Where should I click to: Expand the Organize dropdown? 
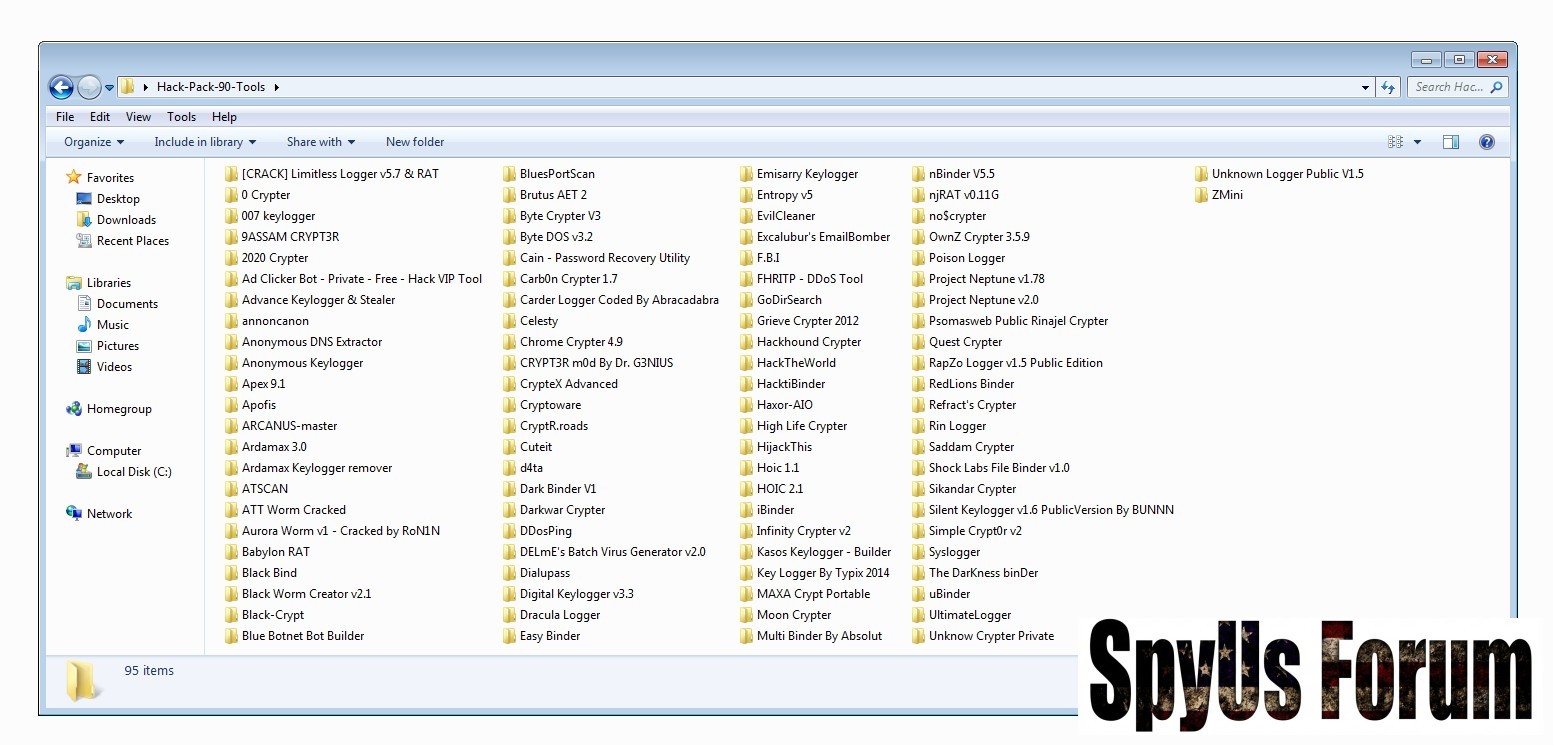pos(94,142)
